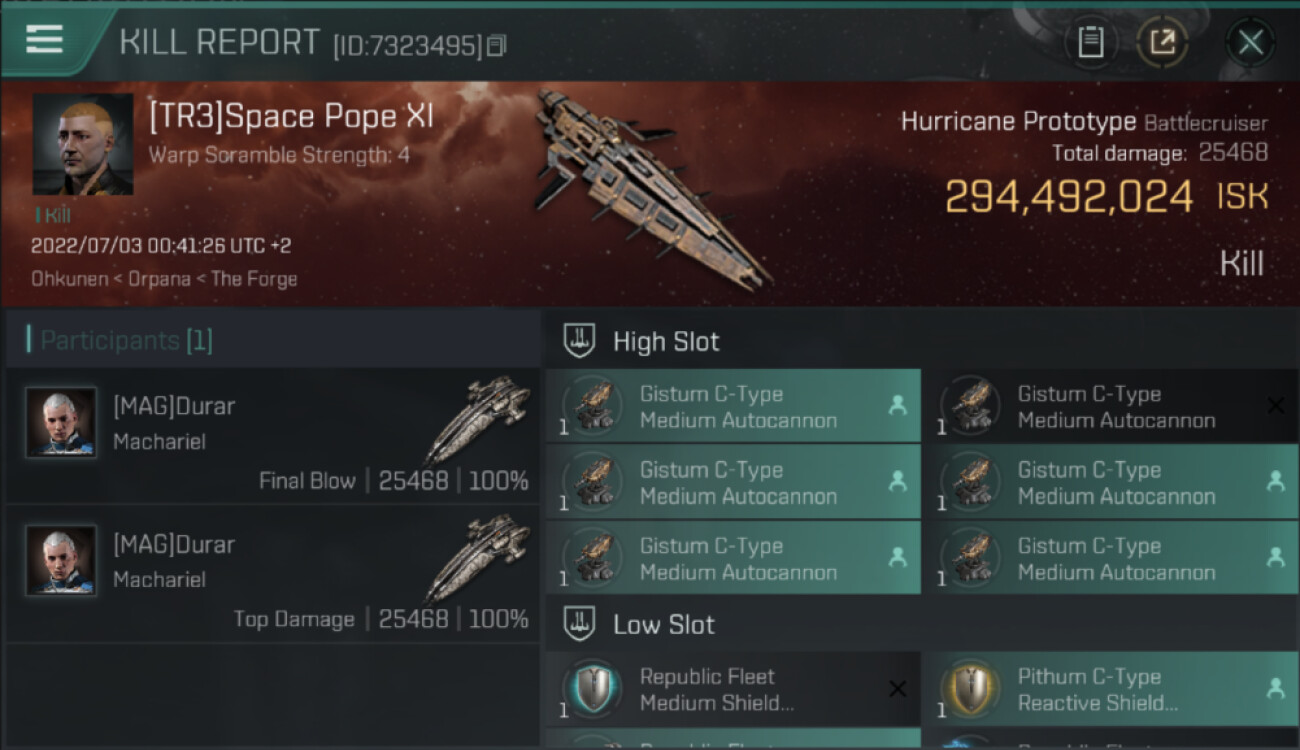Image resolution: width=1300 pixels, height=750 pixels.
Task: Click Durar's Machariel ship thumbnail
Action: coord(477,418)
